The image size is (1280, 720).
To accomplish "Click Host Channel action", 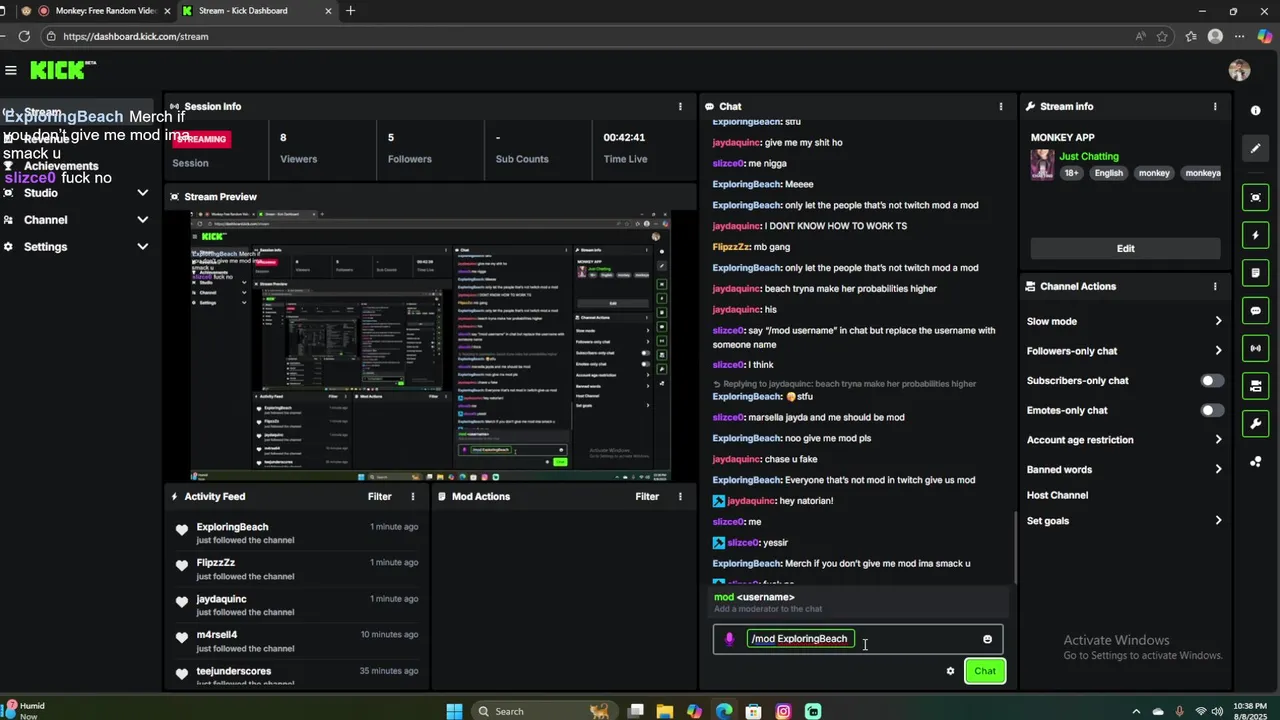I will pyautogui.click(x=1057, y=495).
